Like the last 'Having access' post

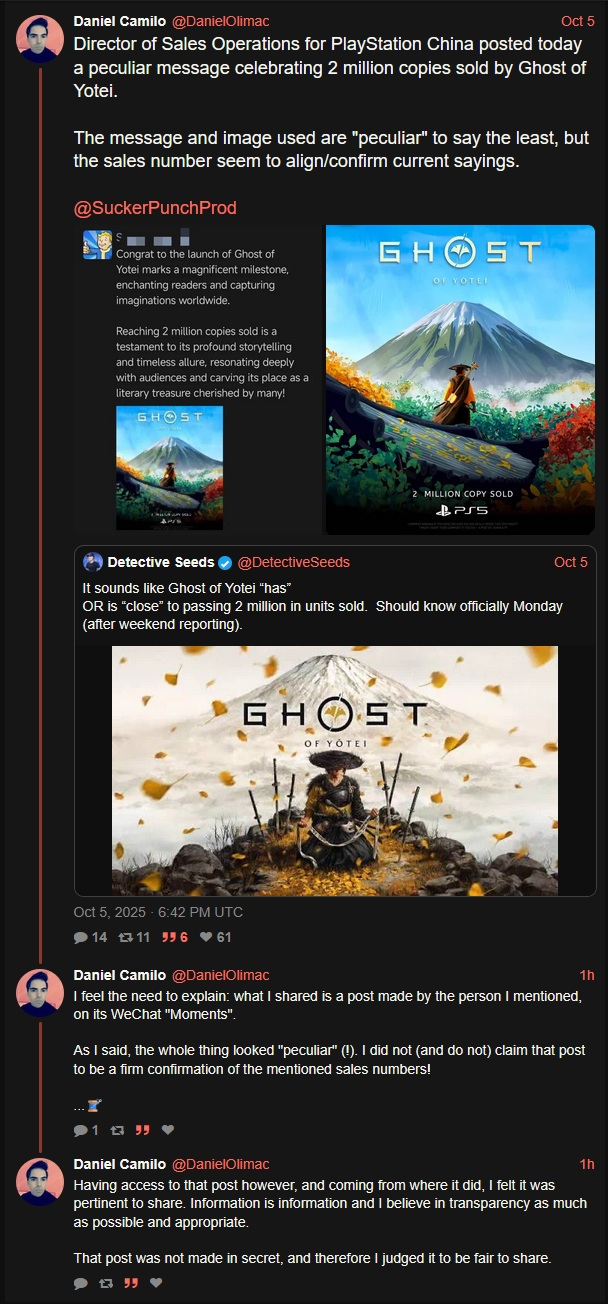pyautogui.click(x=156, y=1283)
